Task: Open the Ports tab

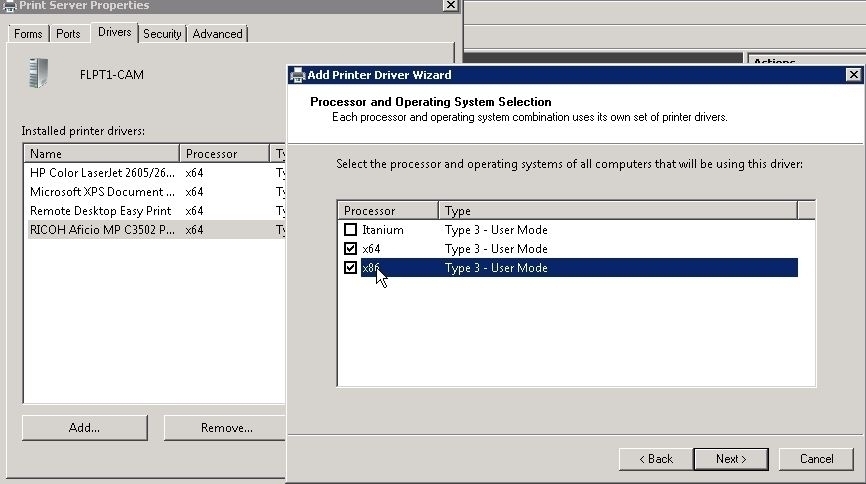Action: point(68,34)
